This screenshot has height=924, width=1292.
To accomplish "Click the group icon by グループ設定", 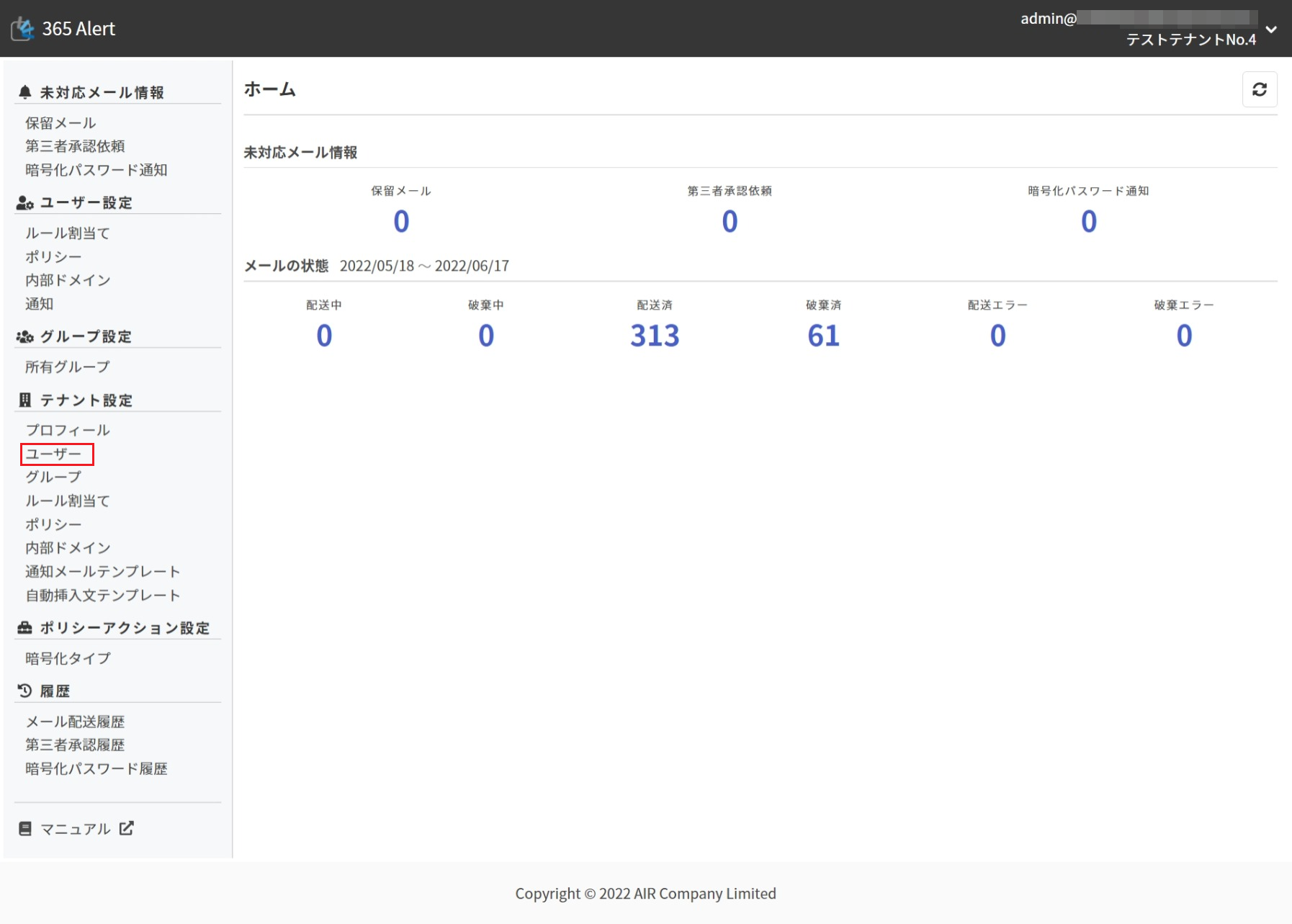I will [x=25, y=337].
